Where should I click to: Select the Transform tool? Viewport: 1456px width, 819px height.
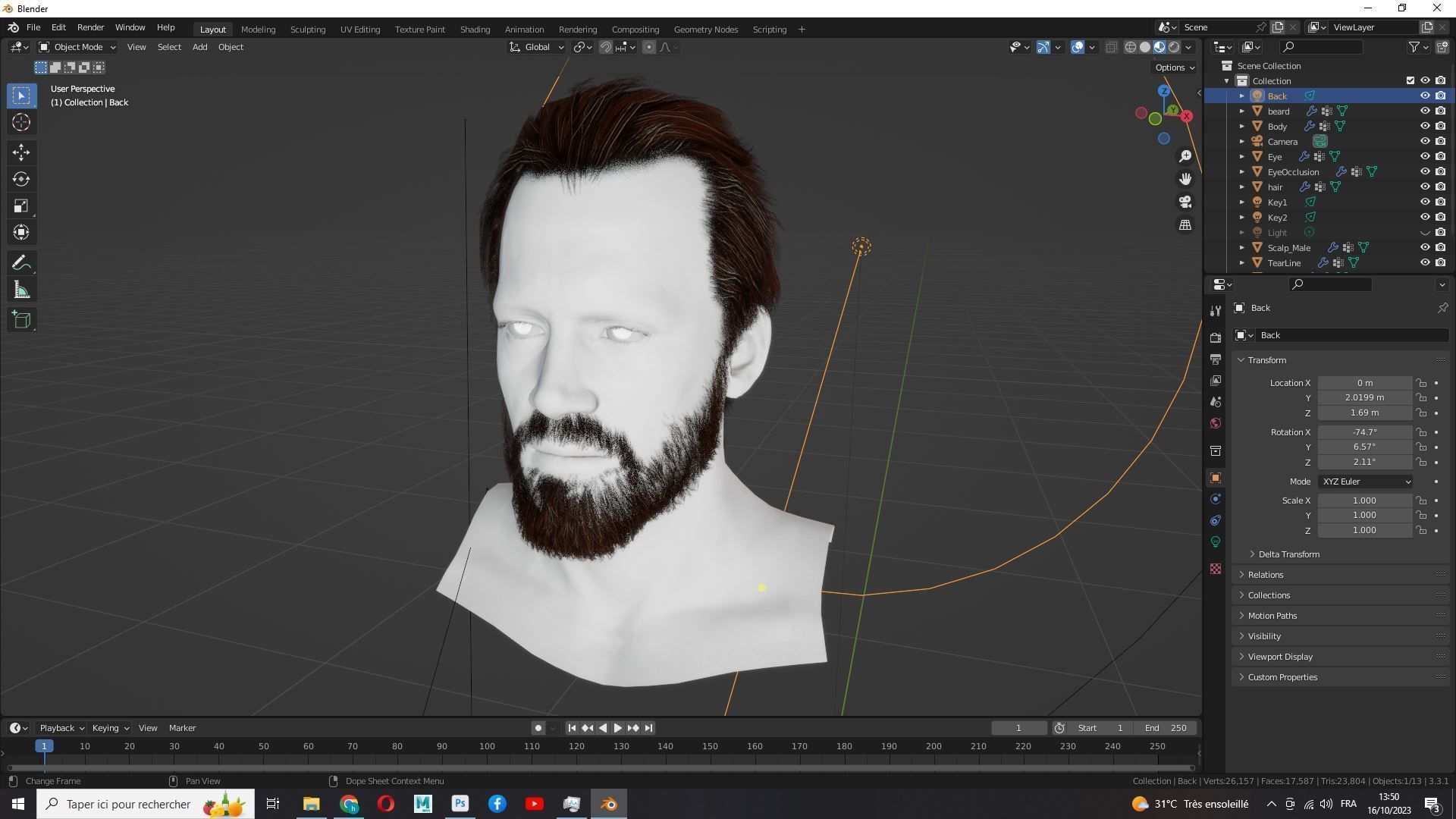21,232
